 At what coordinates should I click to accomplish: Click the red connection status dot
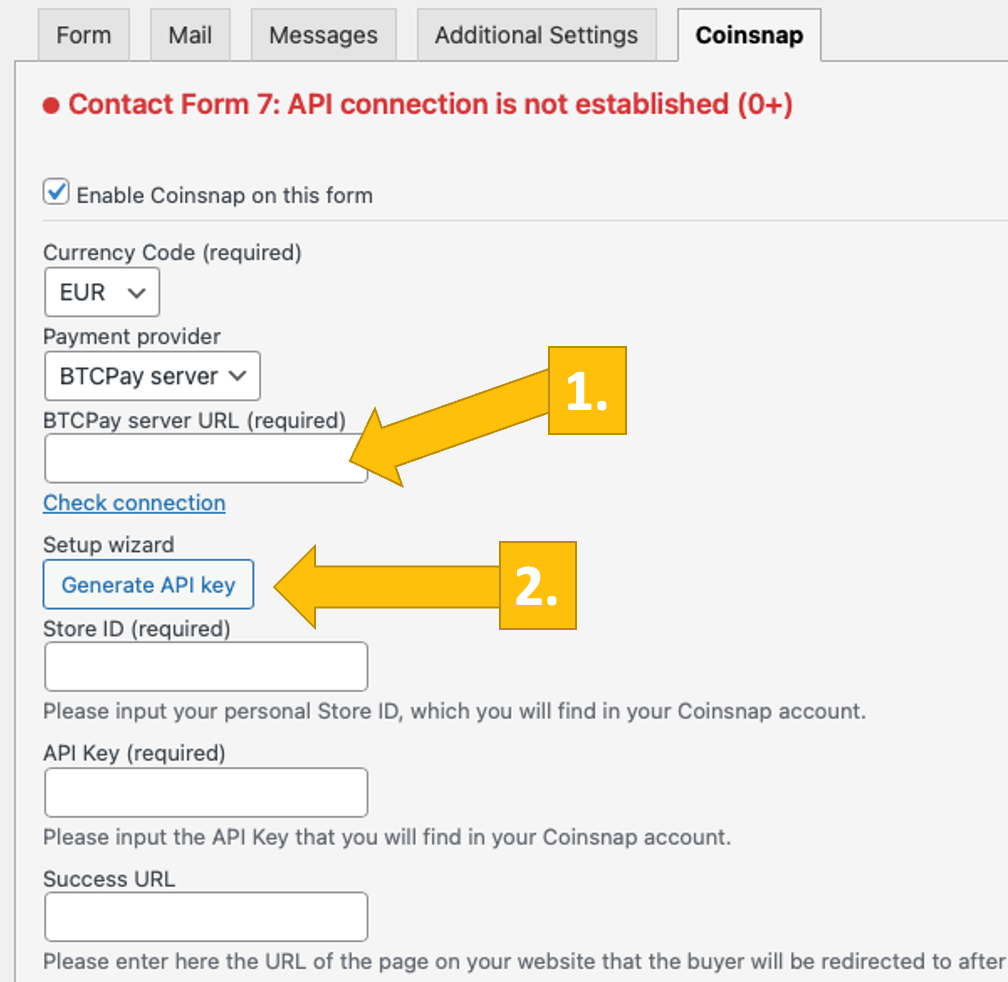[52, 105]
